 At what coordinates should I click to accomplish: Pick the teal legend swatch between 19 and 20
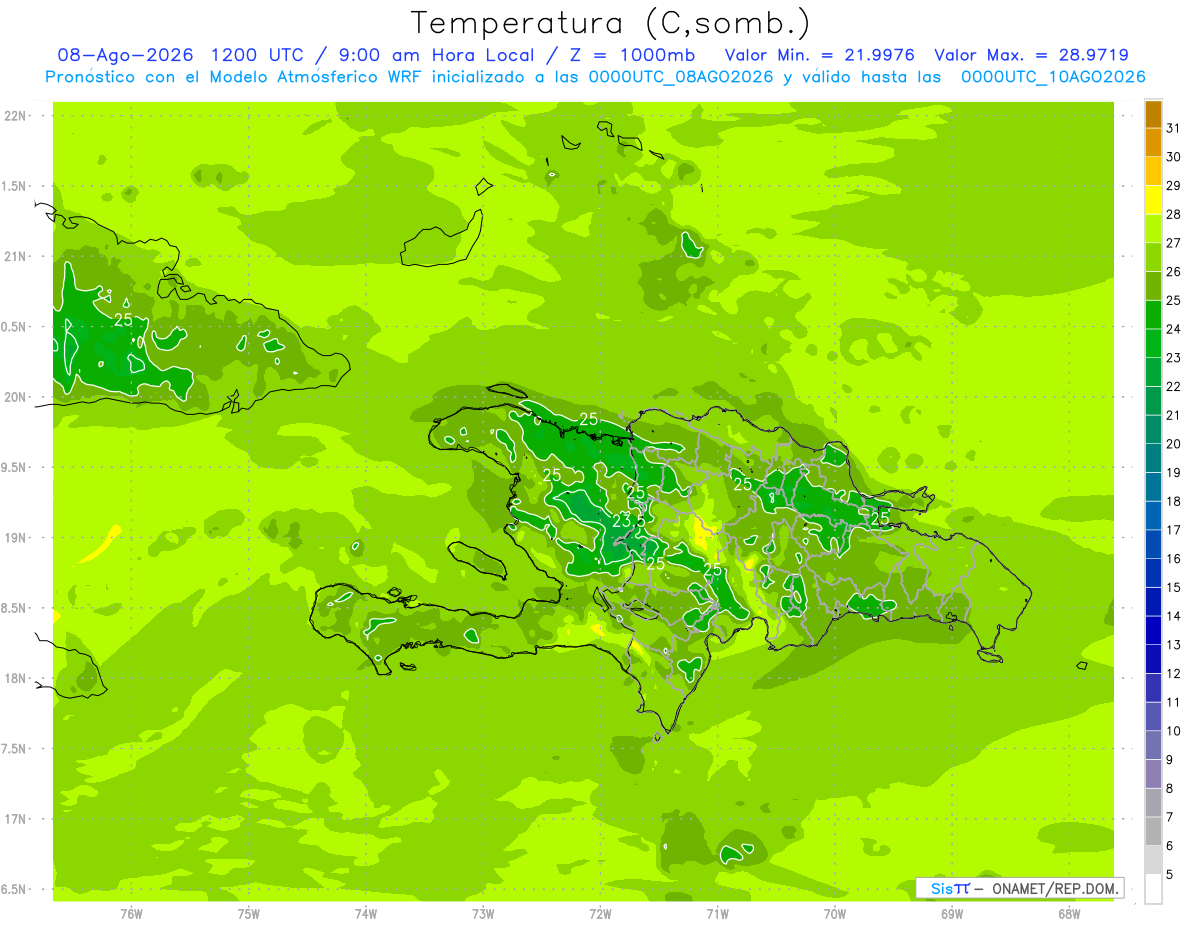point(1153,458)
